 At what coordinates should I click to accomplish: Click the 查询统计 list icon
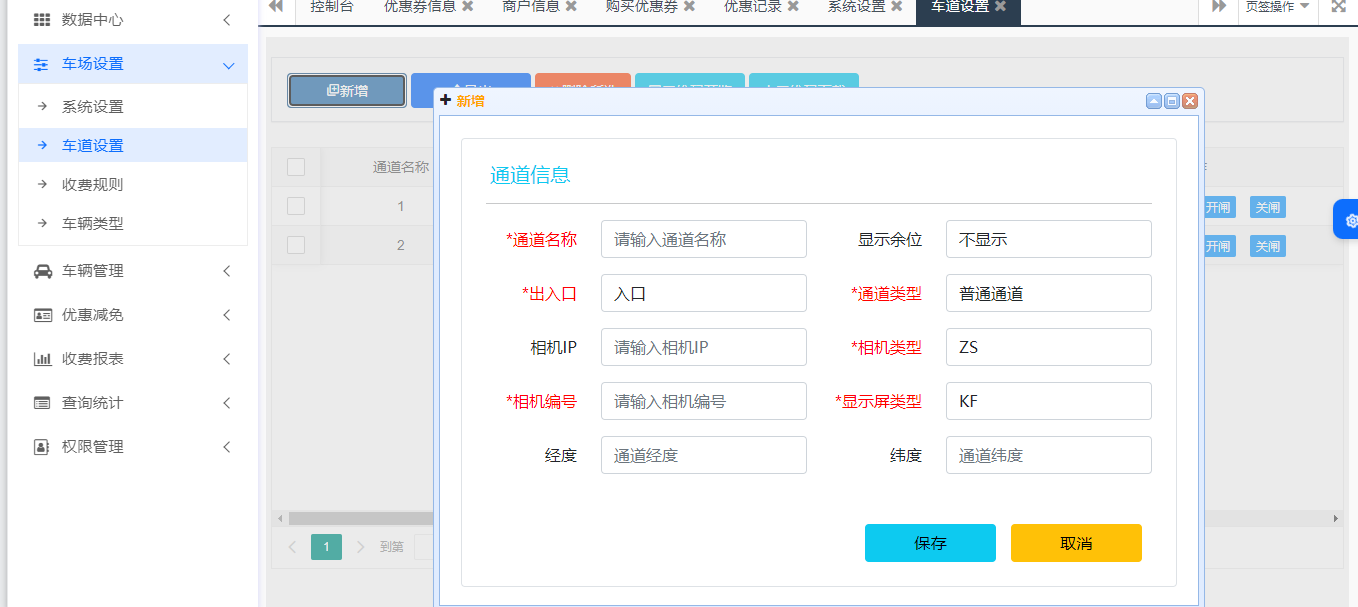[40, 402]
